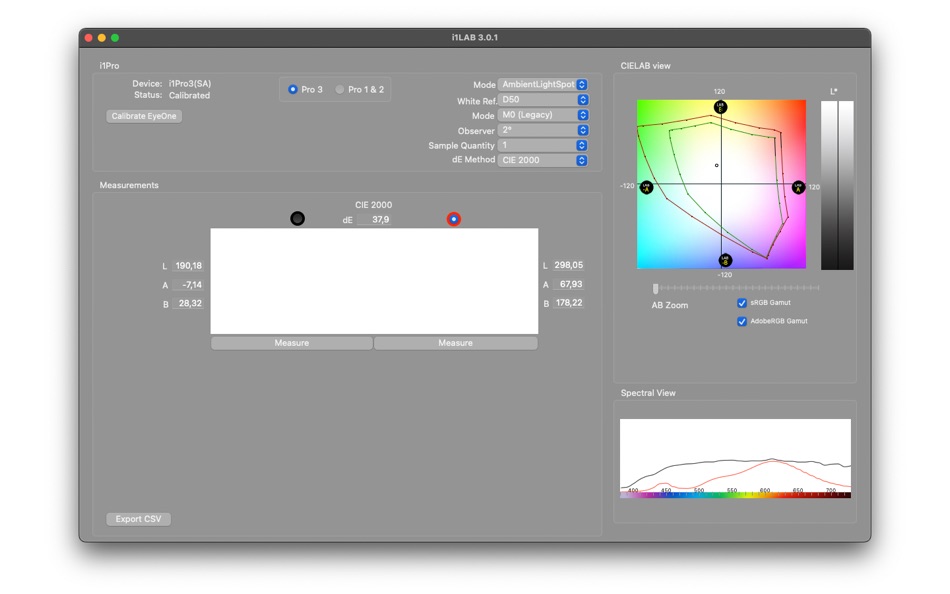Viewport: 950px width, 594px height.
Task: Click the left L value field 190,18
Action: 188,265
